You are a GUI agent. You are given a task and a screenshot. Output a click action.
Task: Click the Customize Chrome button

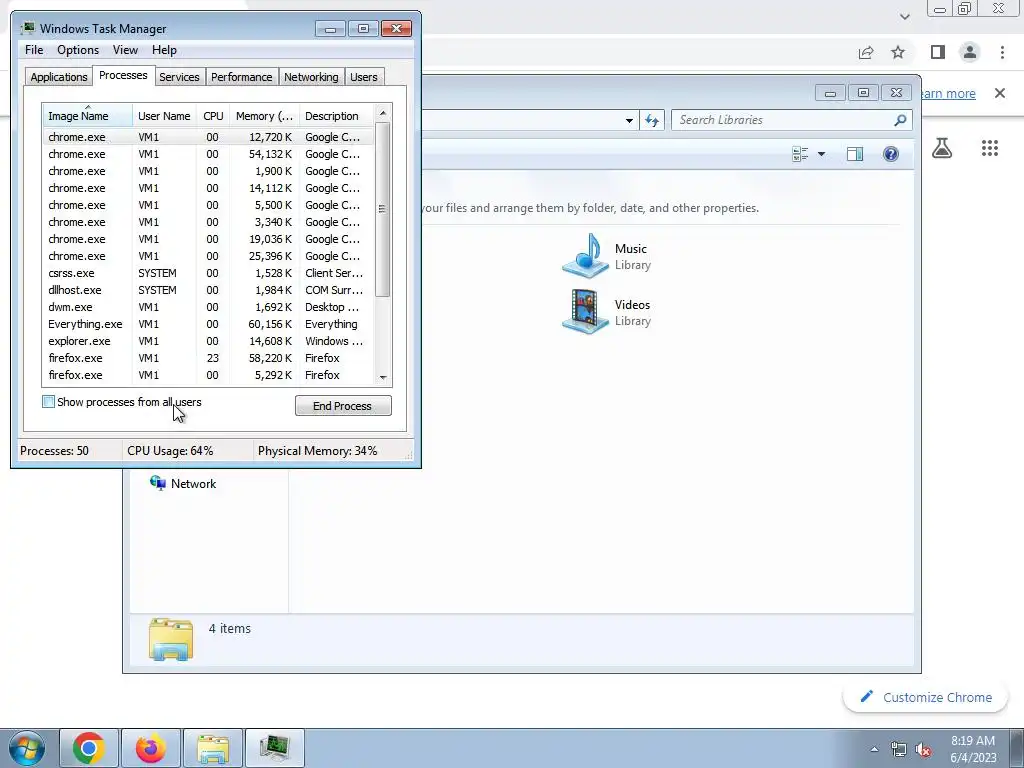[927, 697]
